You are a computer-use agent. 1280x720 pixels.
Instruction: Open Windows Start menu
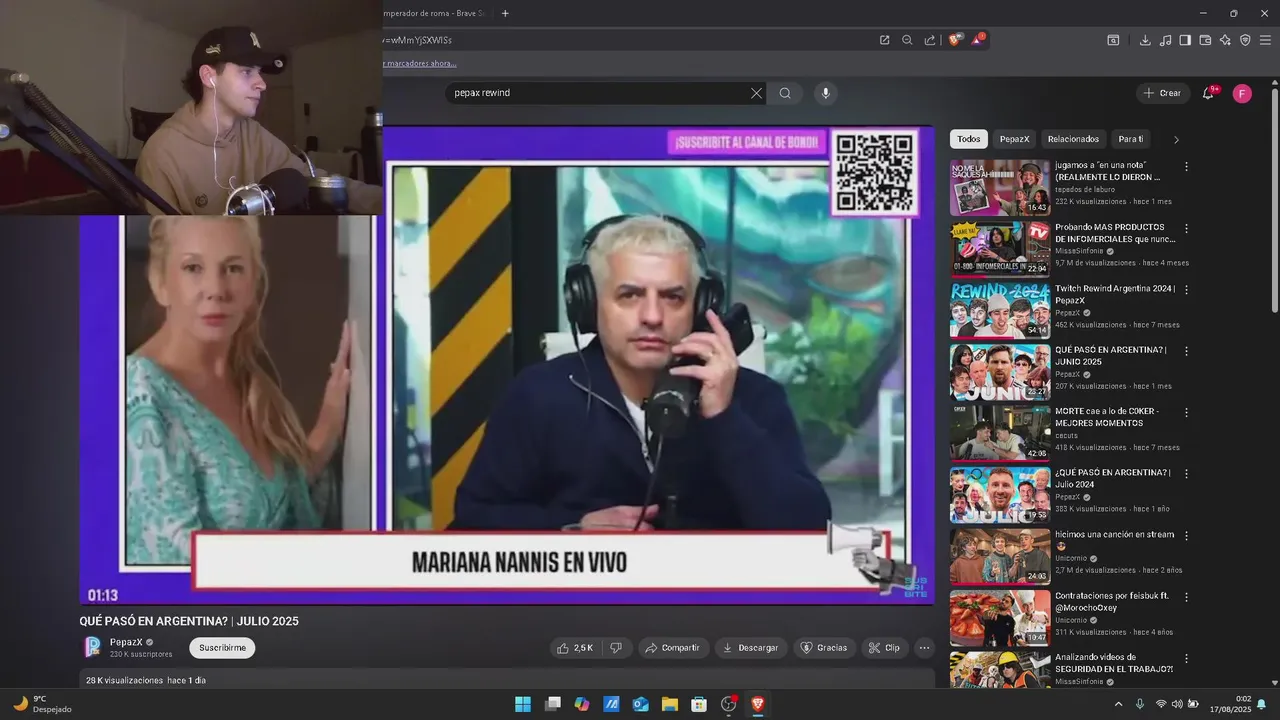click(x=523, y=704)
